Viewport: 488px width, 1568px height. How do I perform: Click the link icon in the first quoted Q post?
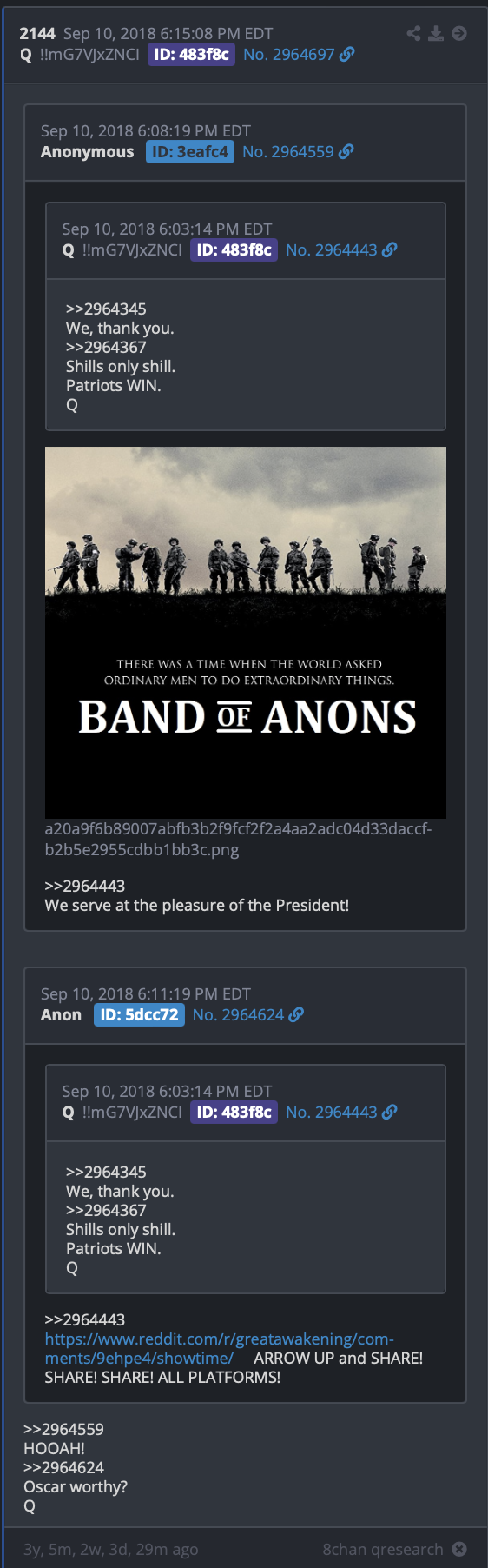click(389, 249)
